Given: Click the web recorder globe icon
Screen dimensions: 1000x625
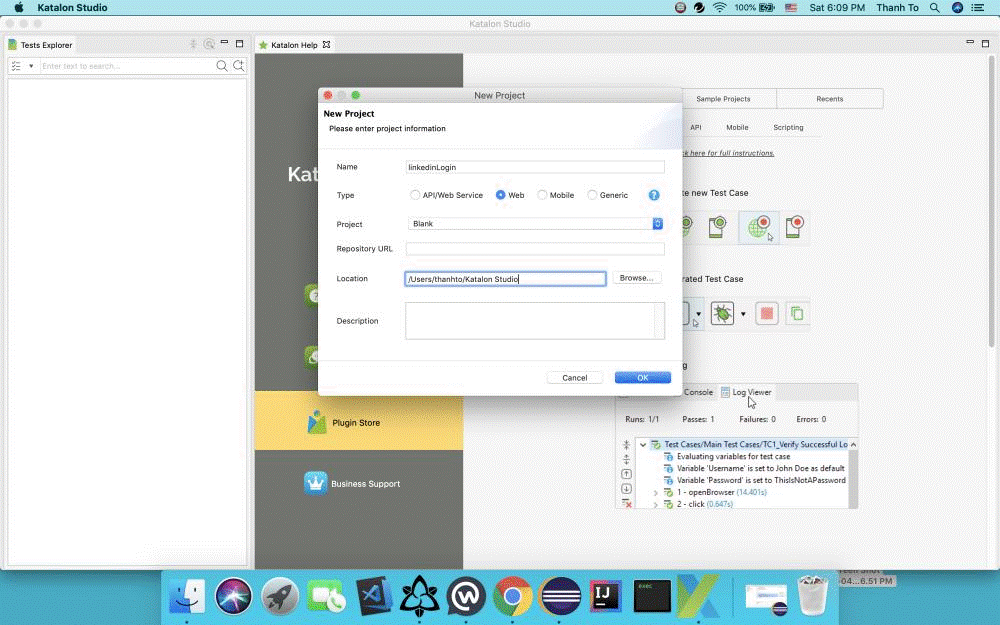Looking at the screenshot, I should click(758, 227).
